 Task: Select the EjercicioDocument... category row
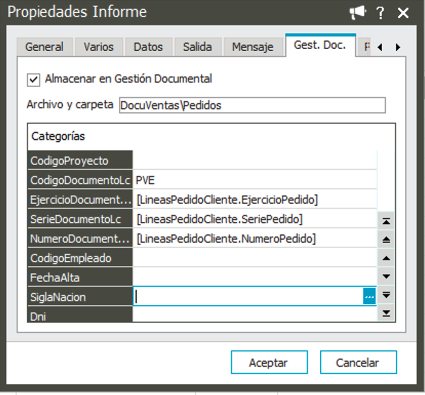[80, 199]
